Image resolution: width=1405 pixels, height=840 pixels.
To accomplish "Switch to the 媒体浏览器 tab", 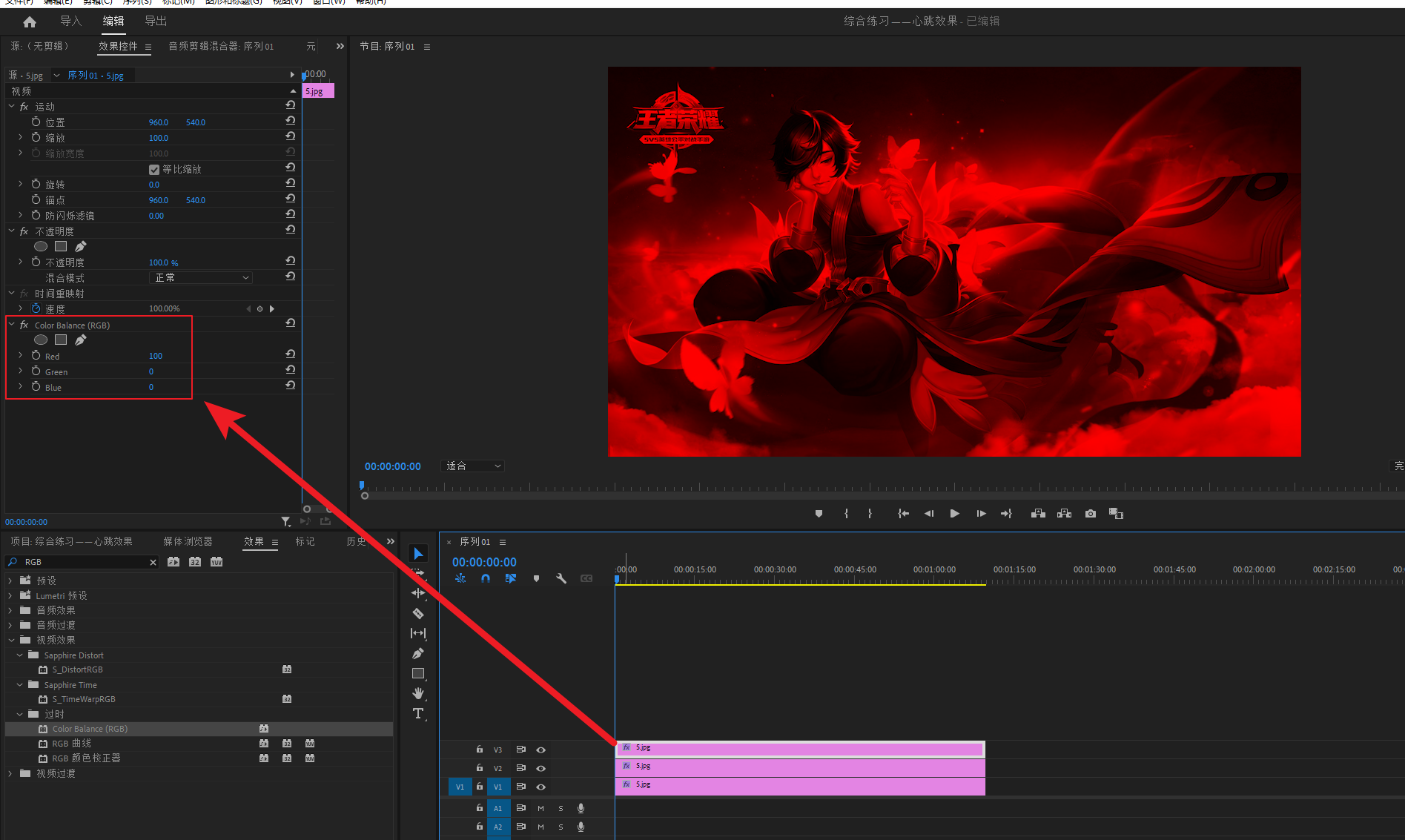I will [188, 541].
